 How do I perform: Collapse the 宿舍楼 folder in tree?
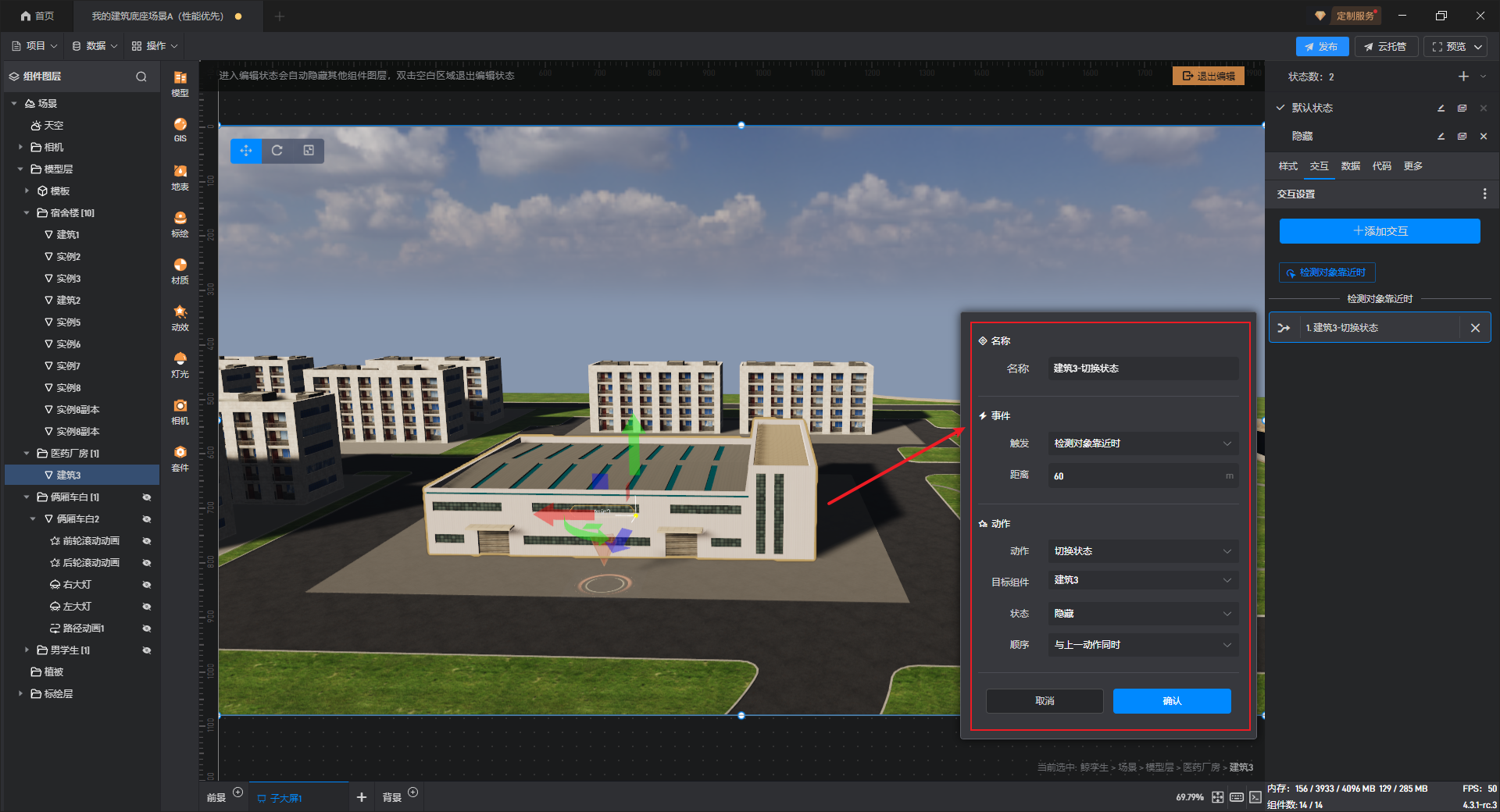[x=27, y=213]
